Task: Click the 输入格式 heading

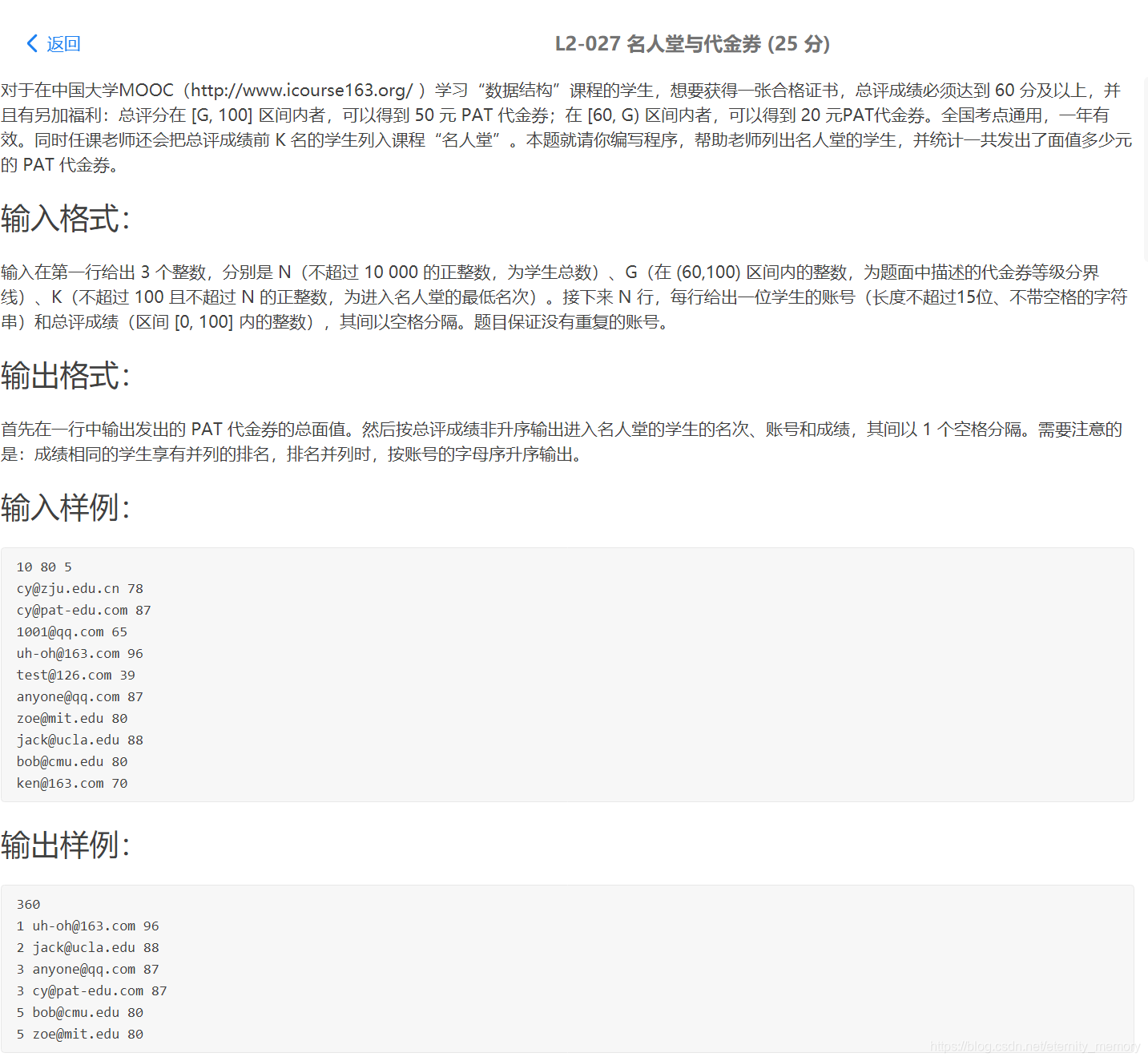Action: 66,218
